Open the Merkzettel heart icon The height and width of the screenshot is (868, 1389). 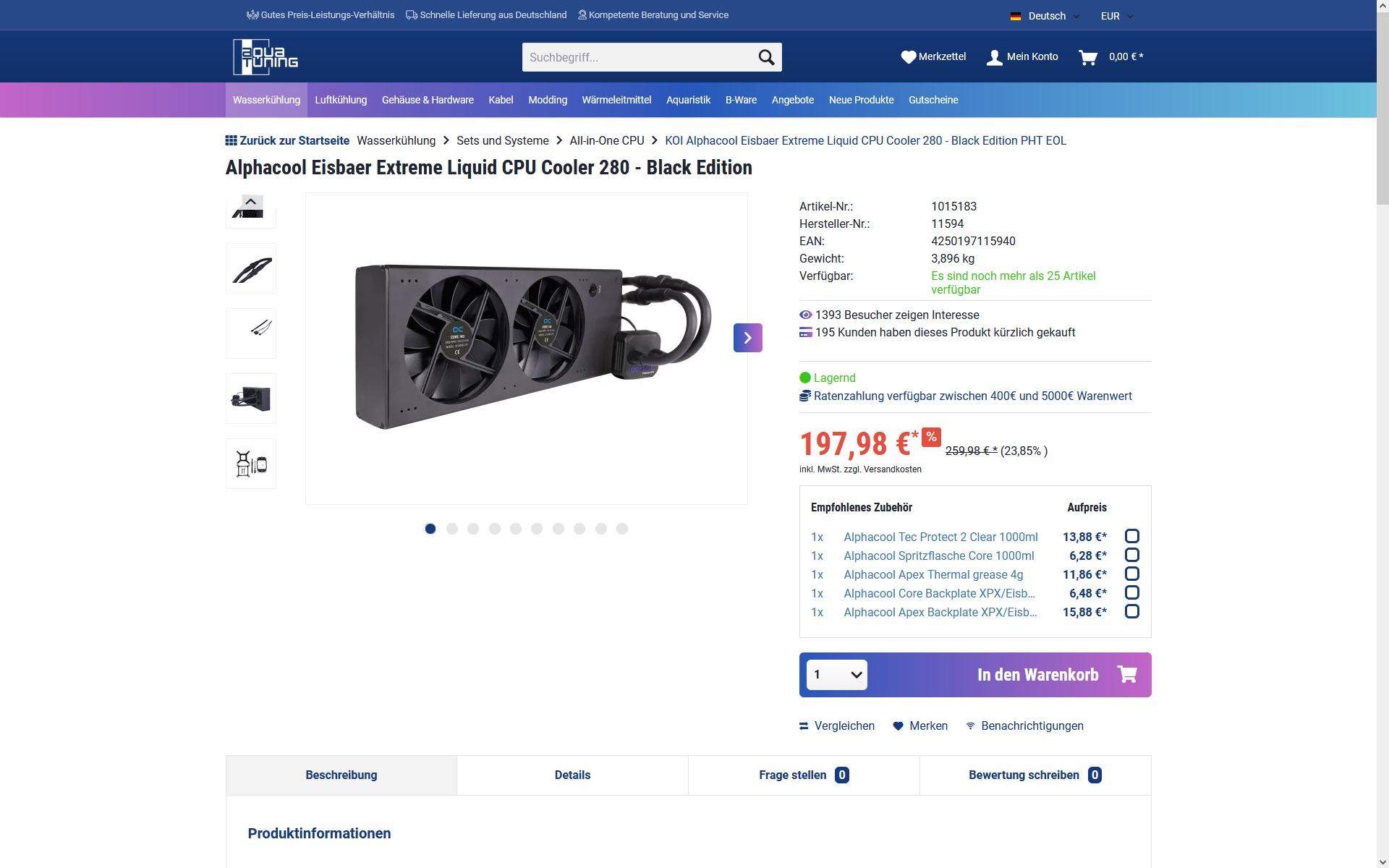pyautogui.click(x=909, y=56)
